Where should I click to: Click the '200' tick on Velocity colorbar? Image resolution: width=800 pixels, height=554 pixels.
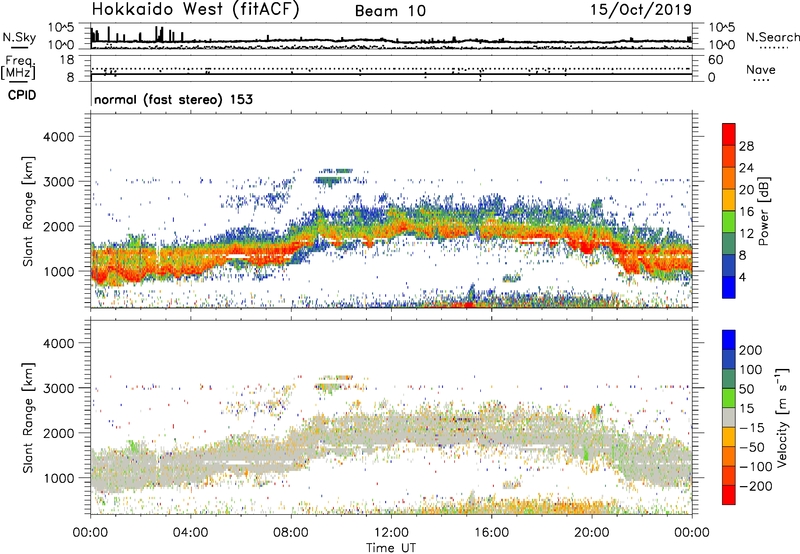pos(751,350)
